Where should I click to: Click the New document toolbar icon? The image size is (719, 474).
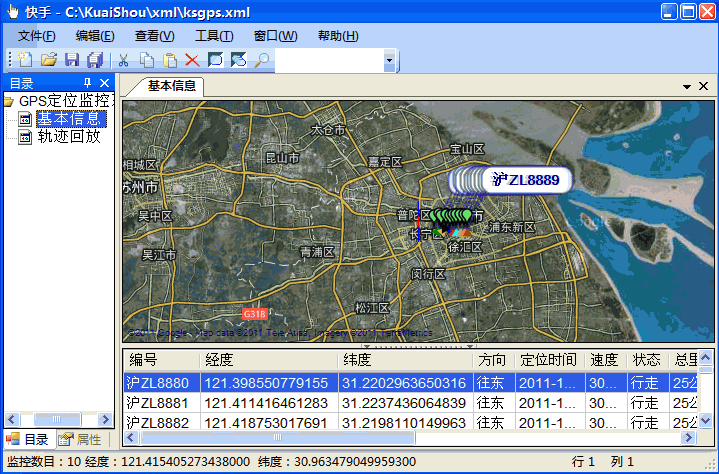click(25, 60)
